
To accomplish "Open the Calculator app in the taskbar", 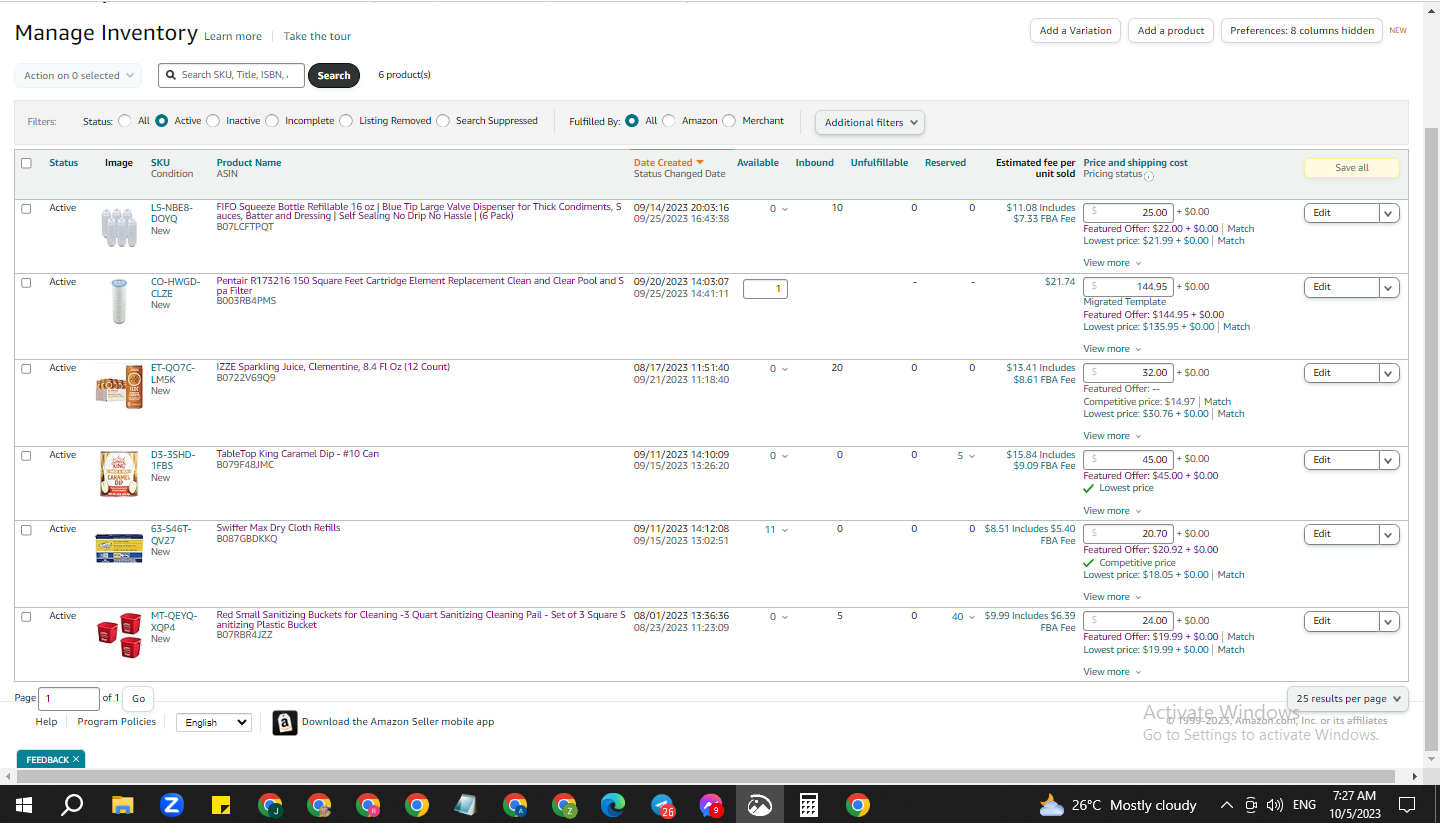I will tap(809, 805).
